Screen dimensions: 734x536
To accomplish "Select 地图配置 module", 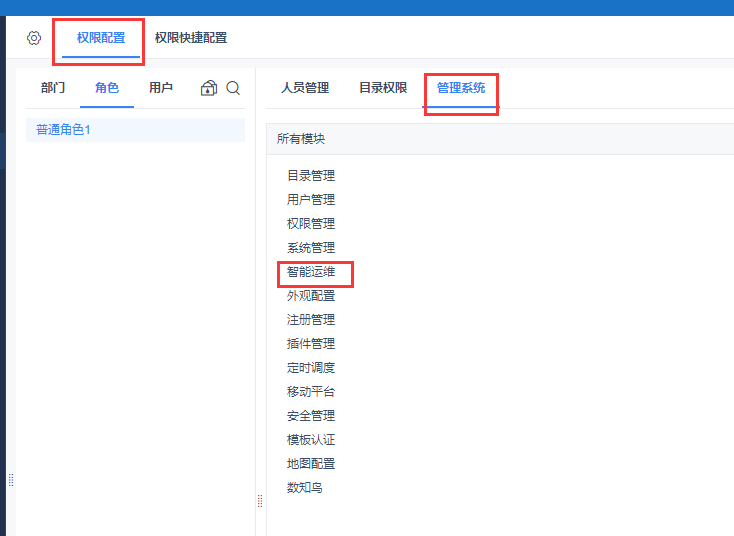I will click(311, 464).
